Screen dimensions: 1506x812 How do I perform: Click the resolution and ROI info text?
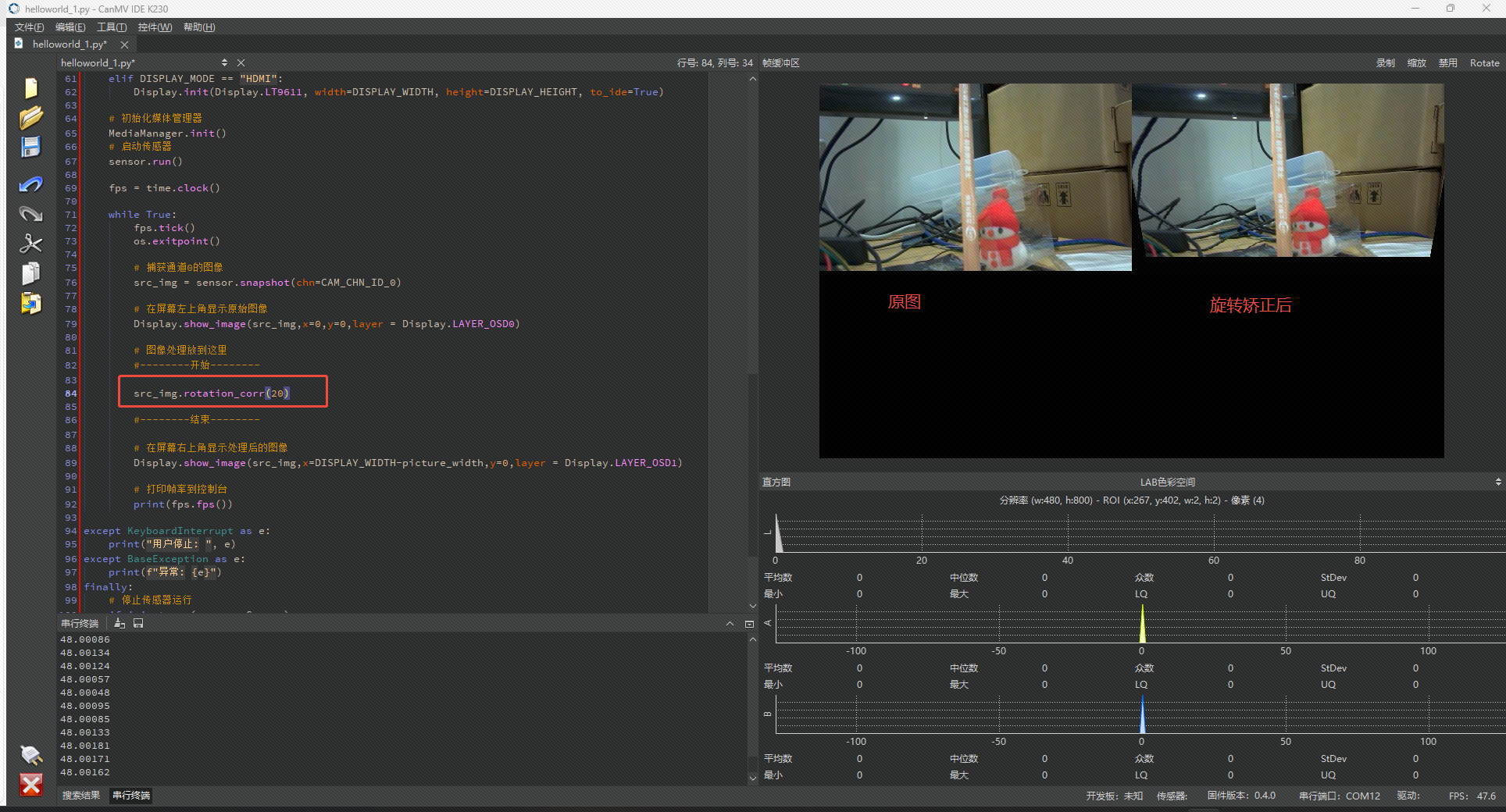point(1132,500)
